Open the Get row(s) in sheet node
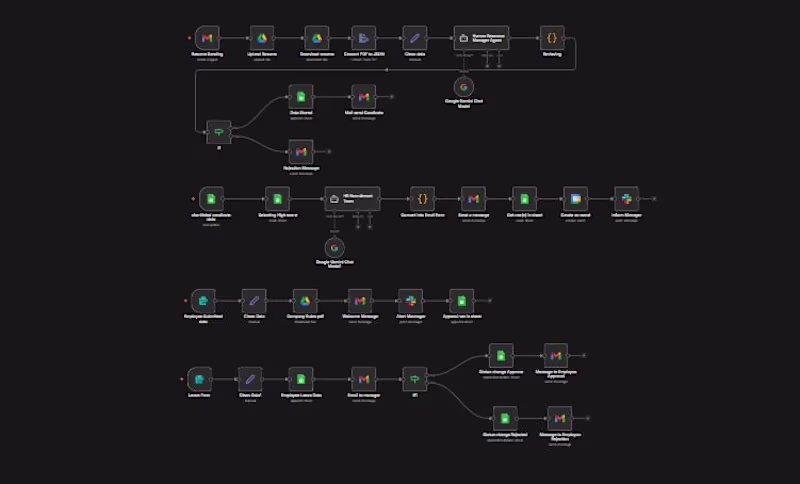Image resolution: width=800 pixels, height=484 pixels. click(x=524, y=199)
